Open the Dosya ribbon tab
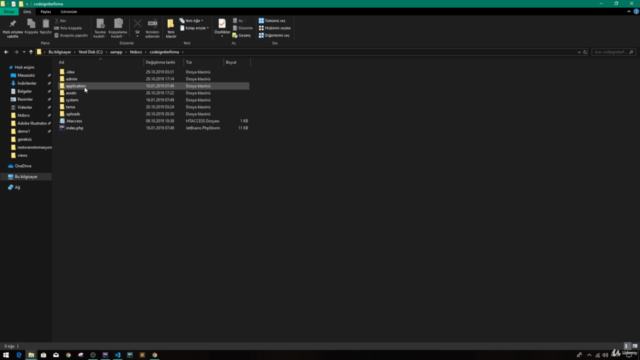This screenshot has width=640, height=360. point(9,12)
